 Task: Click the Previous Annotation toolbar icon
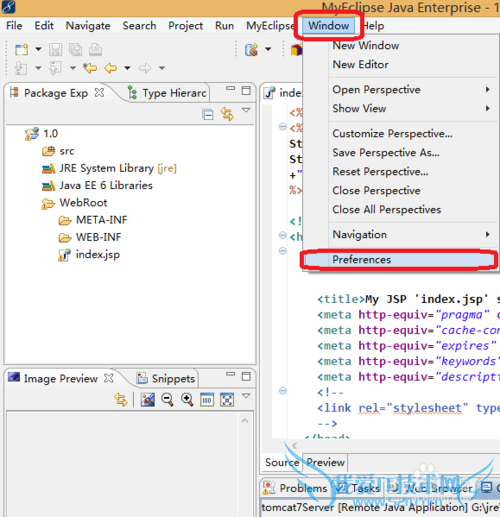coord(55,68)
